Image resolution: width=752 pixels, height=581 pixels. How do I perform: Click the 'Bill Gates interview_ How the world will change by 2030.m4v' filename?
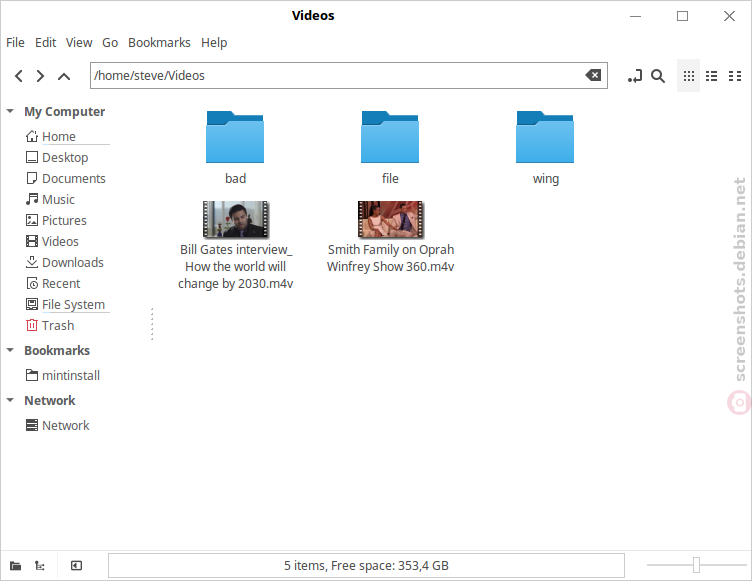(x=235, y=267)
